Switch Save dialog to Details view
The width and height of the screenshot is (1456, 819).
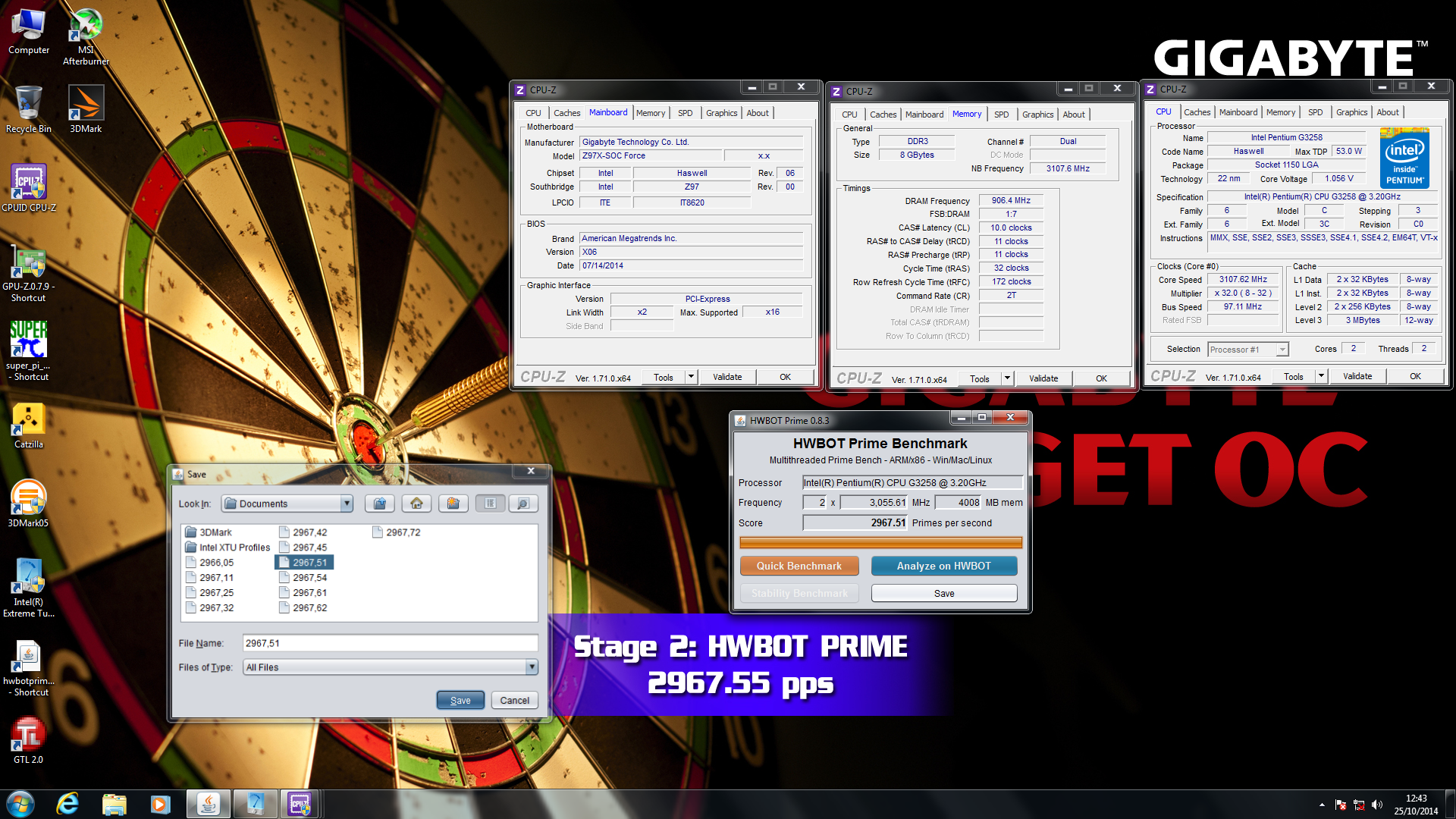523,504
